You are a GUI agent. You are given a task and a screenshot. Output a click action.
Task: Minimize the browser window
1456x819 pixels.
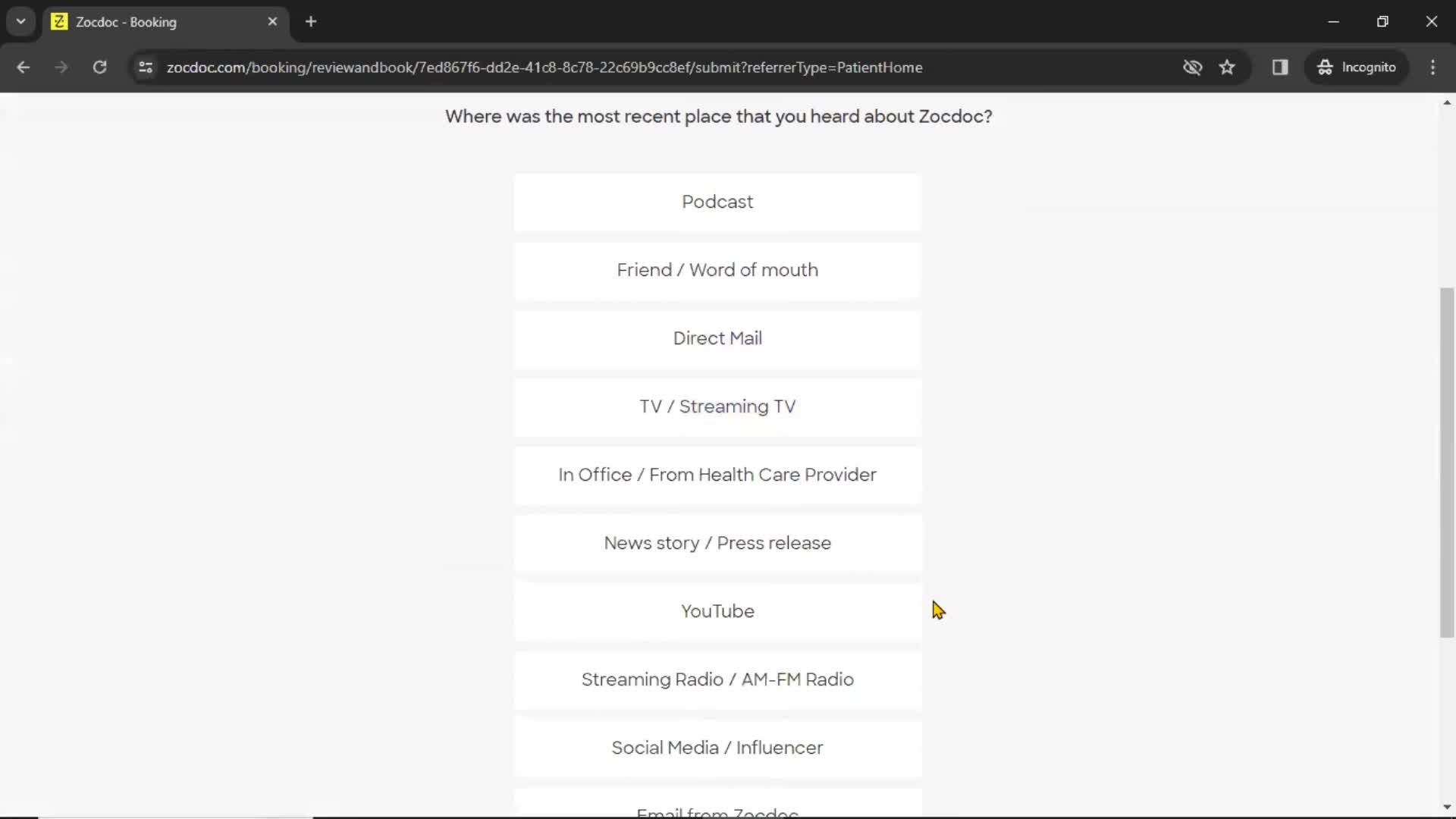1334,22
